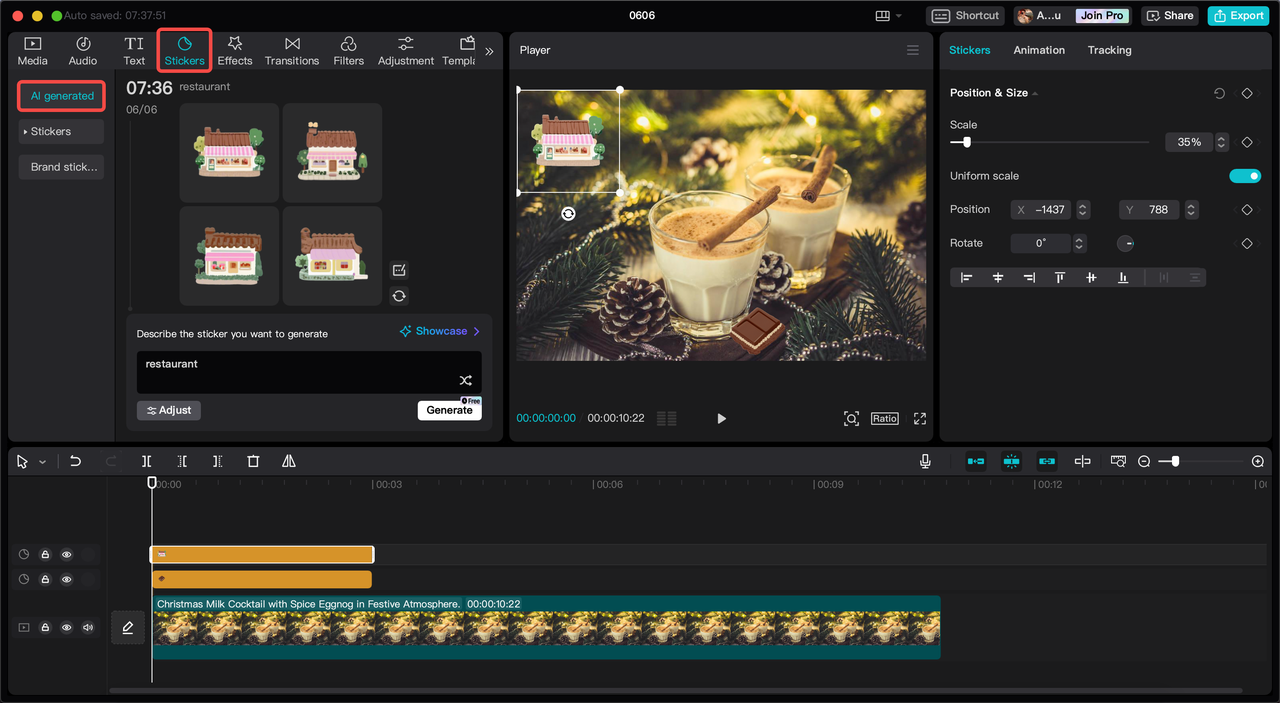Viewport: 1280px width, 703px height.
Task: Open the selection tool mode dropdown
Action: (42, 462)
